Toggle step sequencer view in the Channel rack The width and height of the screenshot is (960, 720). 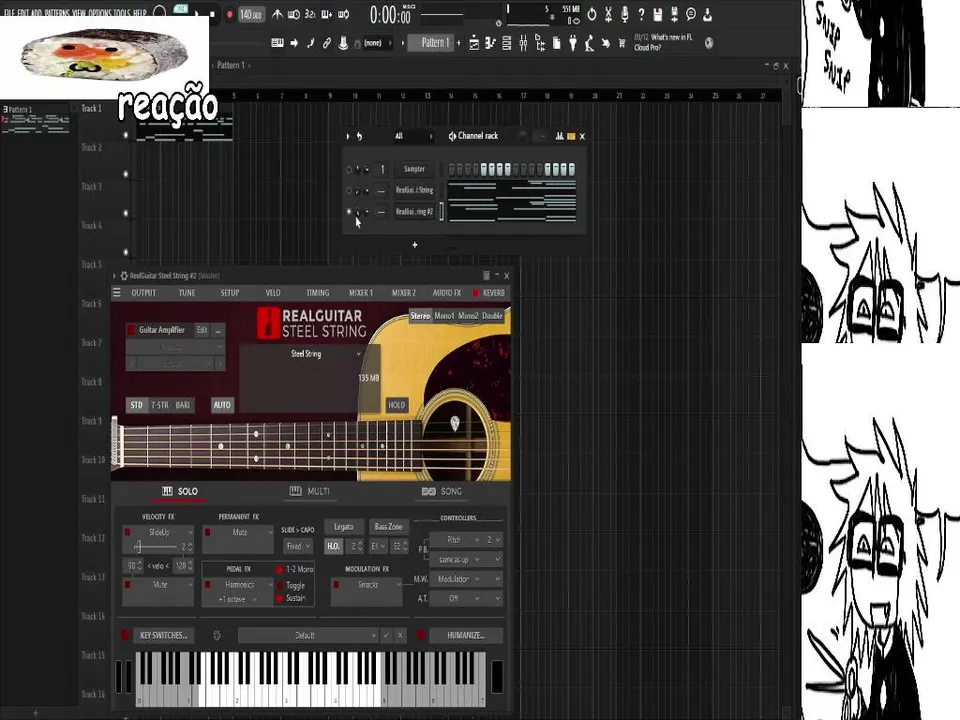click(571, 136)
